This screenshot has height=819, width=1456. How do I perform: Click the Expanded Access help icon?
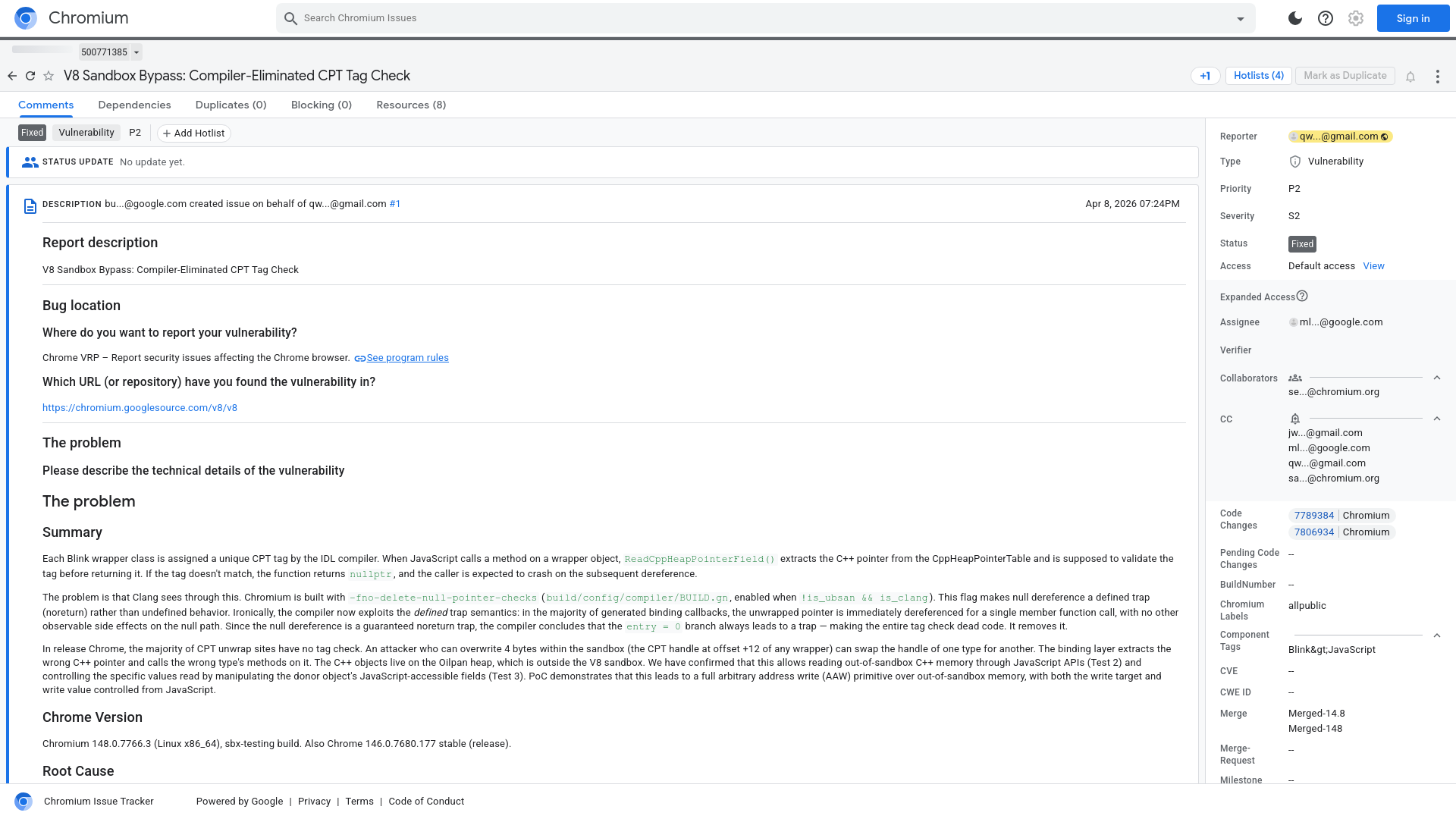[x=1302, y=296]
